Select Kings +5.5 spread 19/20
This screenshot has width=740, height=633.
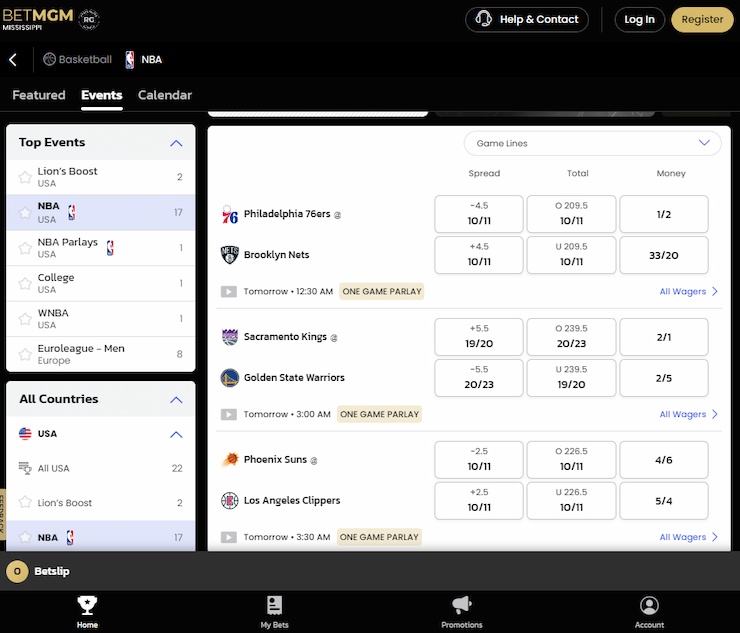[x=479, y=337]
